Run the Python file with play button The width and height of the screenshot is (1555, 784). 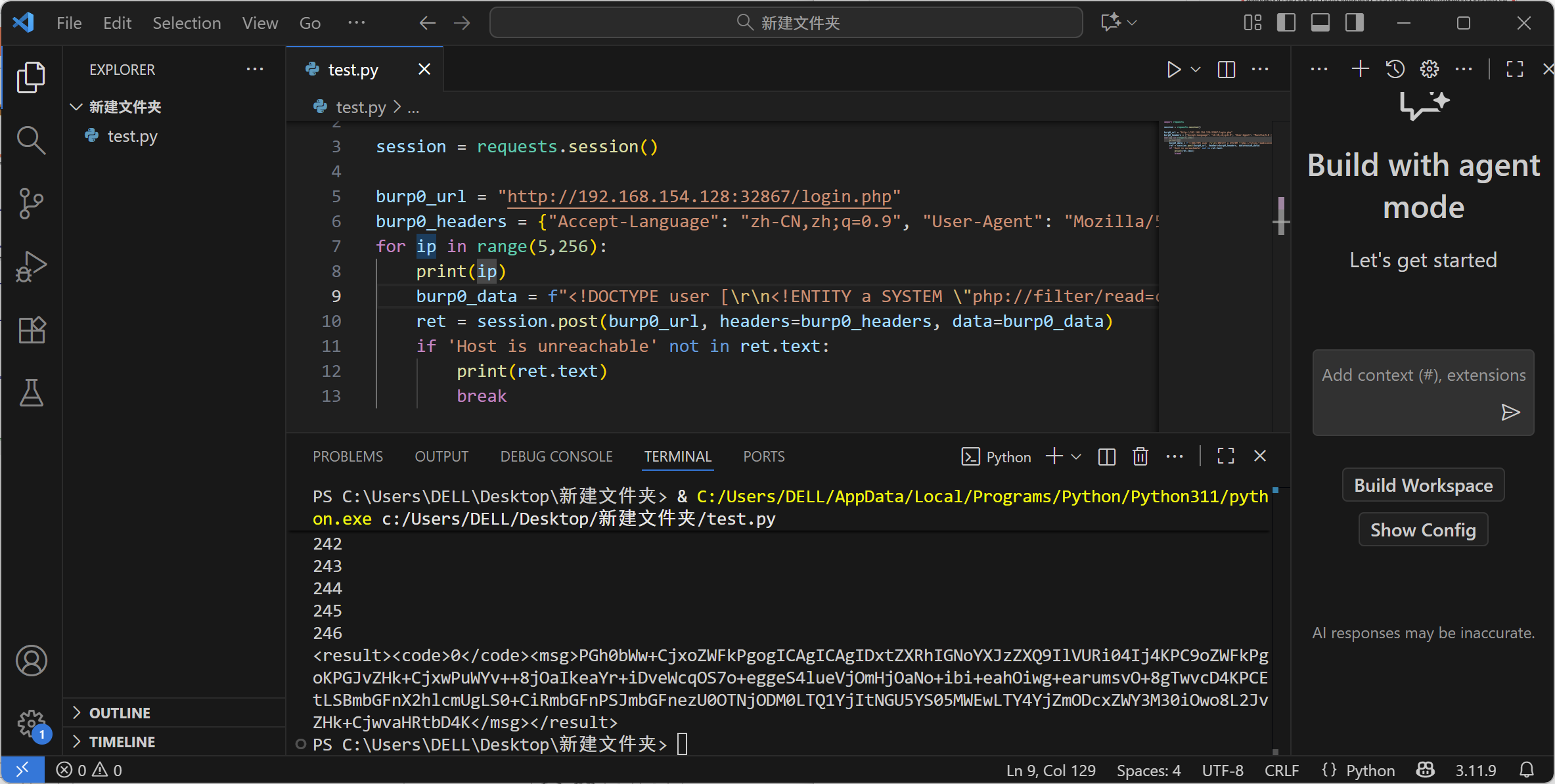(1173, 70)
